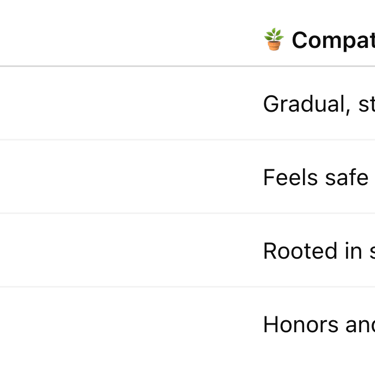Place cursor on the word "Gradual,"

coord(307,104)
